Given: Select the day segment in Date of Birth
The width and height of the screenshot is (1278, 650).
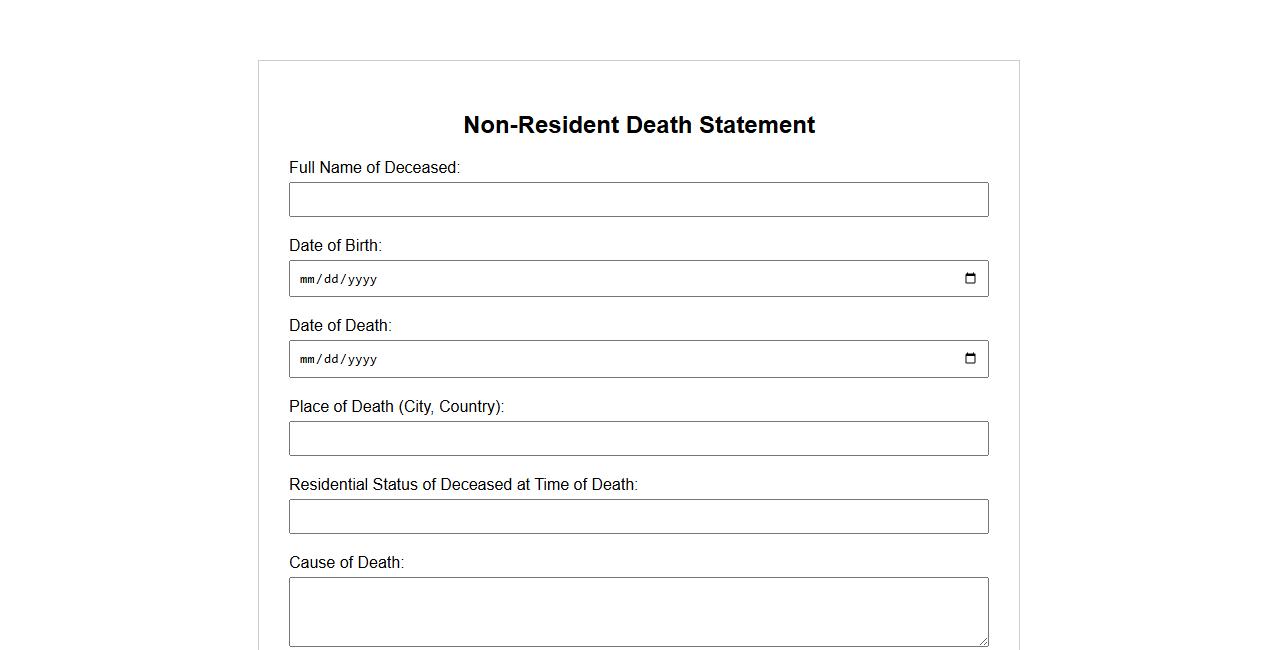Looking at the screenshot, I should 331,280.
